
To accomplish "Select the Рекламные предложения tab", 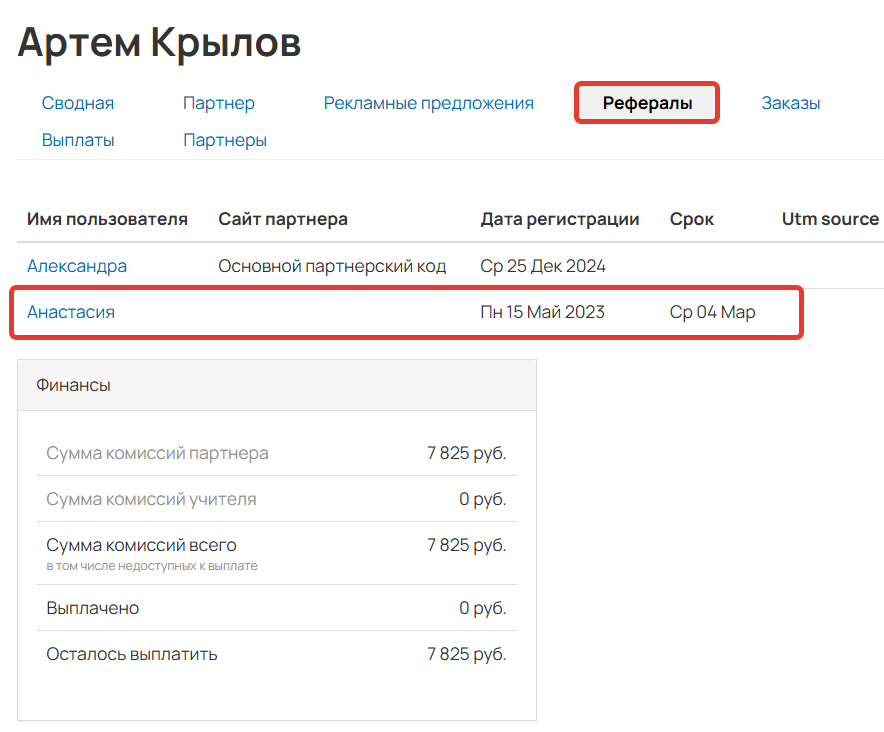I will point(428,102).
